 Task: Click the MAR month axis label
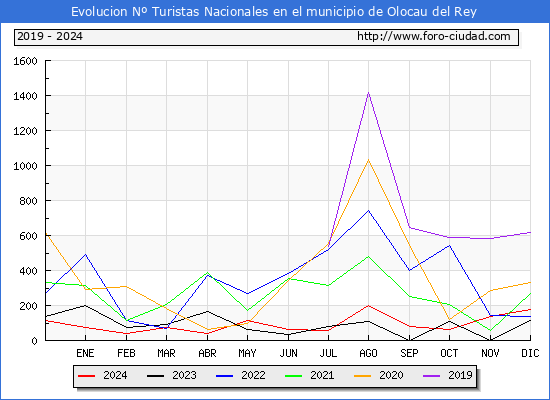coord(166,353)
